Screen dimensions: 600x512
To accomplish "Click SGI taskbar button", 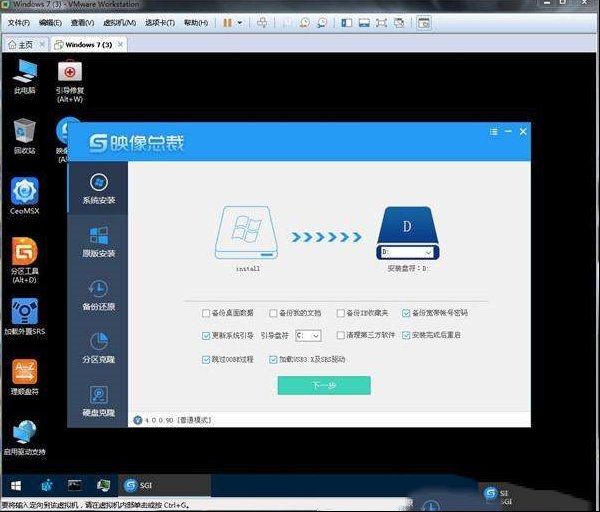I will 165,486.
